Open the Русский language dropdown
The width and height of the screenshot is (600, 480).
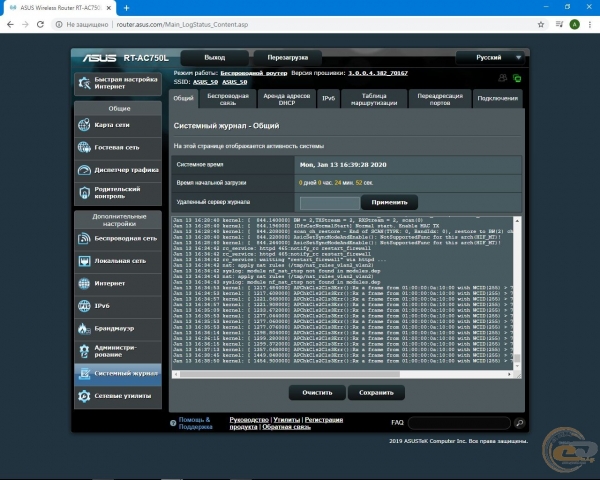pos(490,57)
